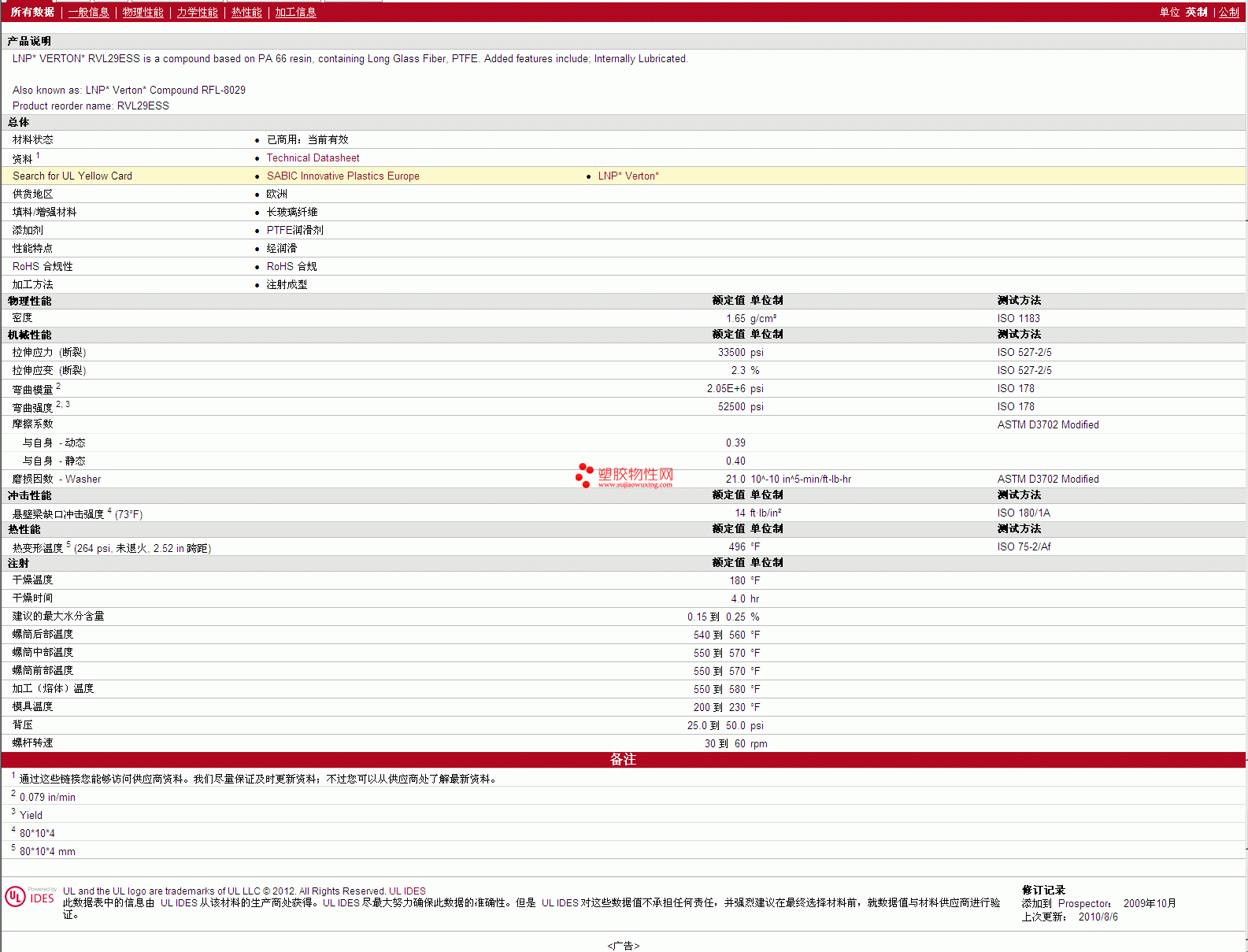Viewport: 1248px width, 952px height.
Task: Click footnote 0.079 in/min
Action: point(47,797)
